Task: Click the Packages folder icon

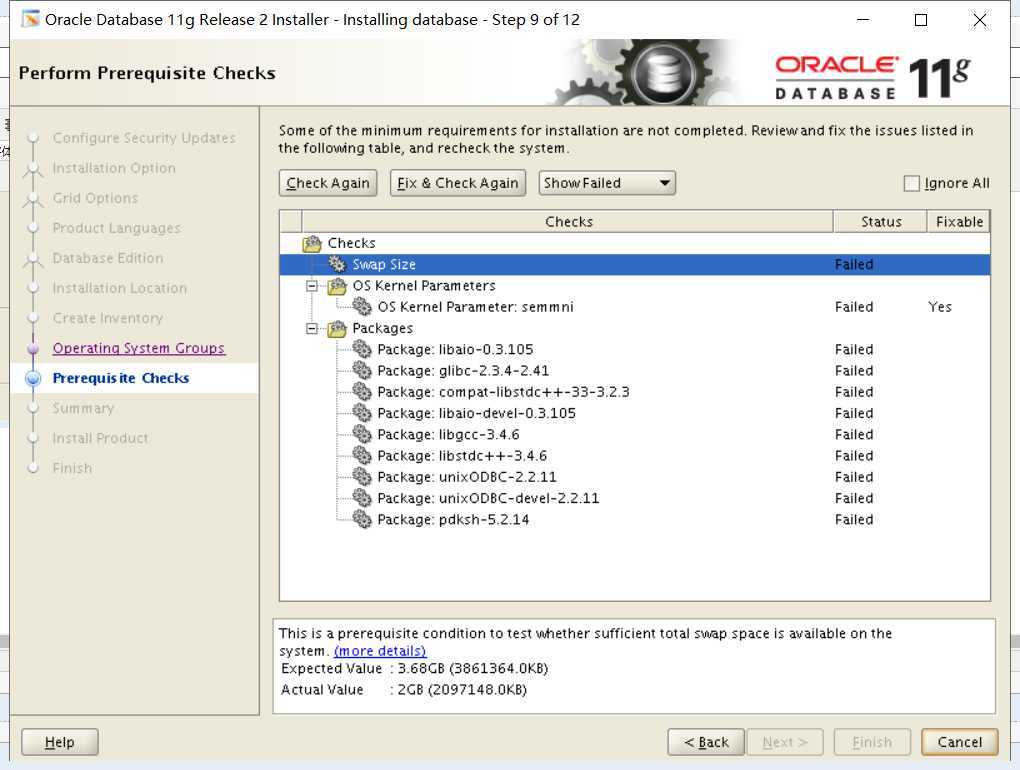Action: (x=337, y=328)
